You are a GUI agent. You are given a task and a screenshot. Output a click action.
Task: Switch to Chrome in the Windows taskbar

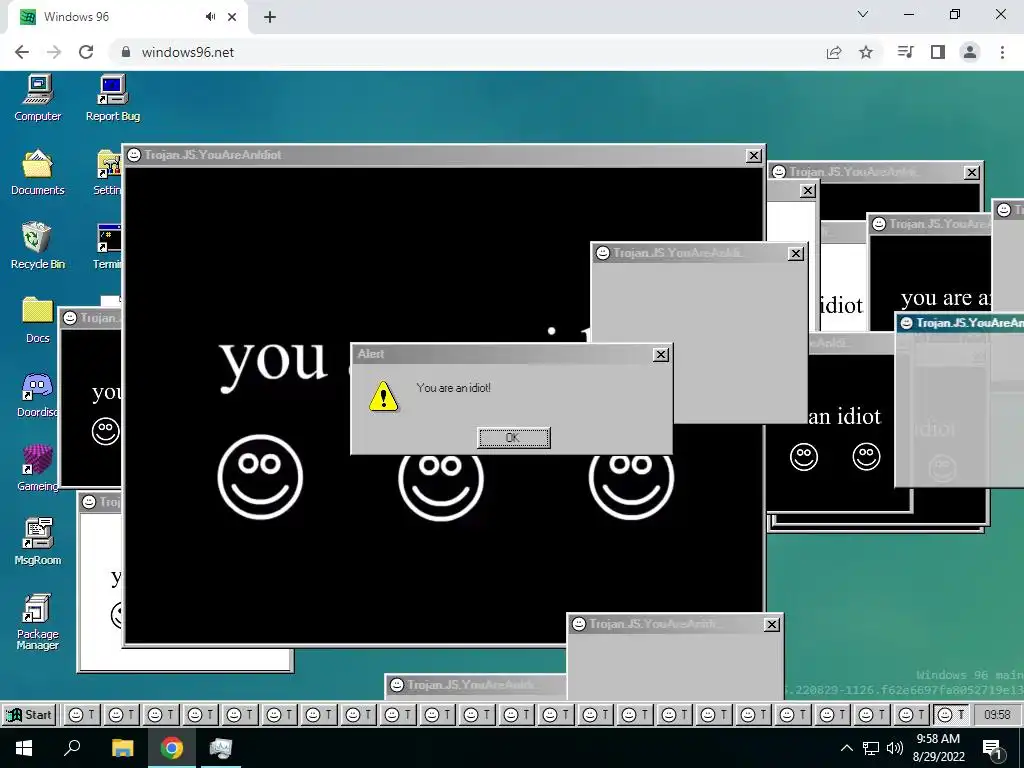pos(172,748)
